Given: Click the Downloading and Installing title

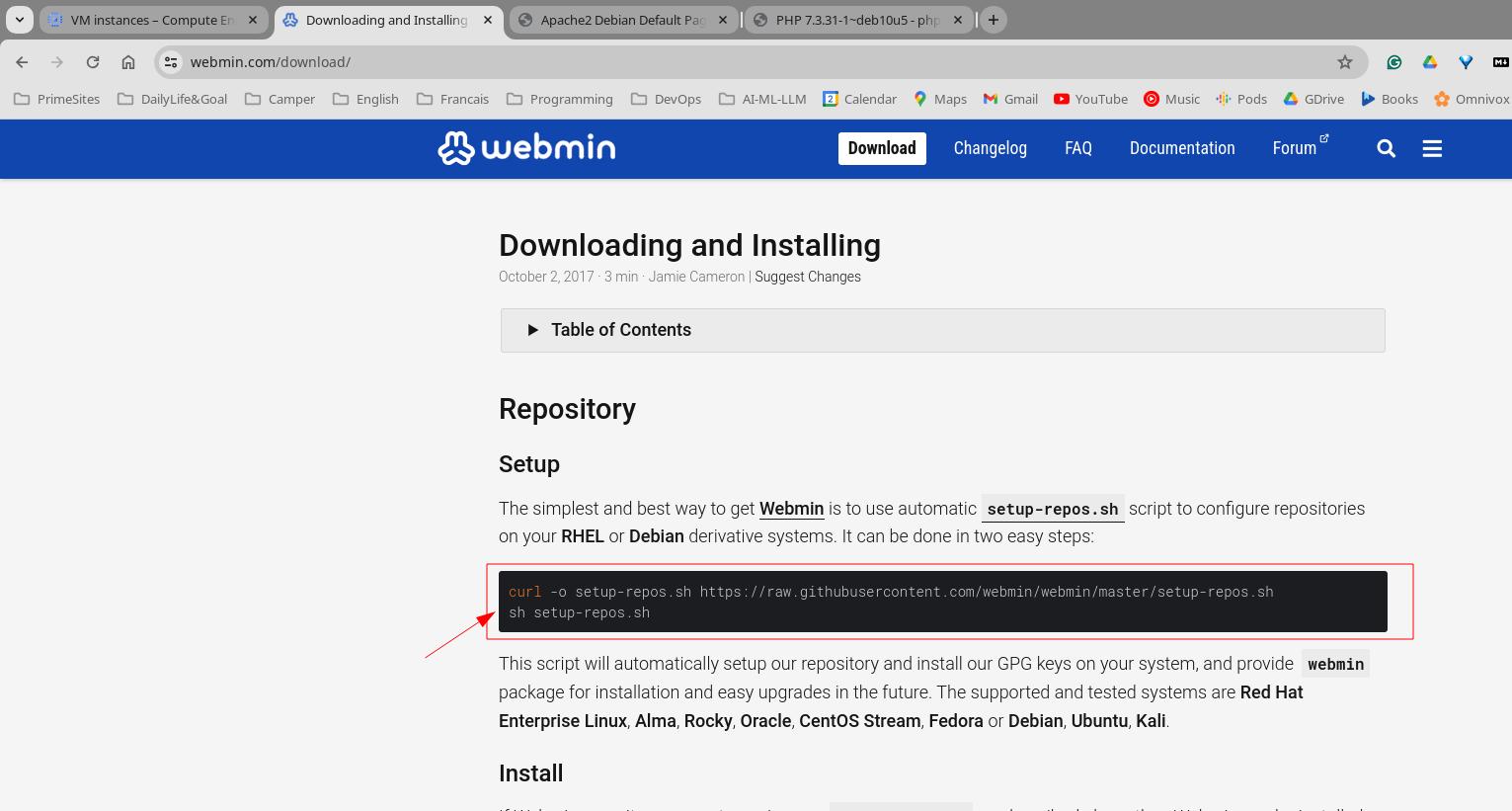Looking at the screenshot, I should 689,245.
